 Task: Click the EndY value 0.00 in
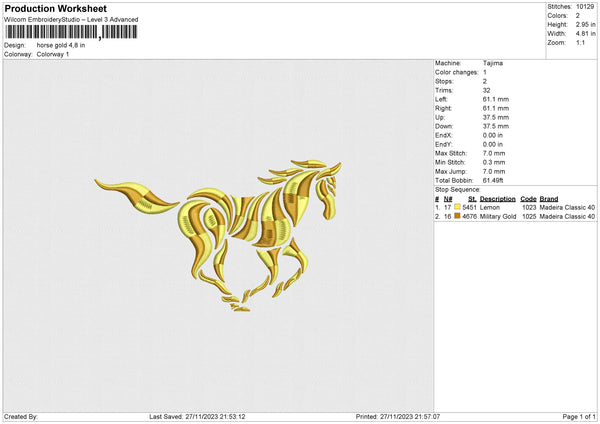click(493, 144)
